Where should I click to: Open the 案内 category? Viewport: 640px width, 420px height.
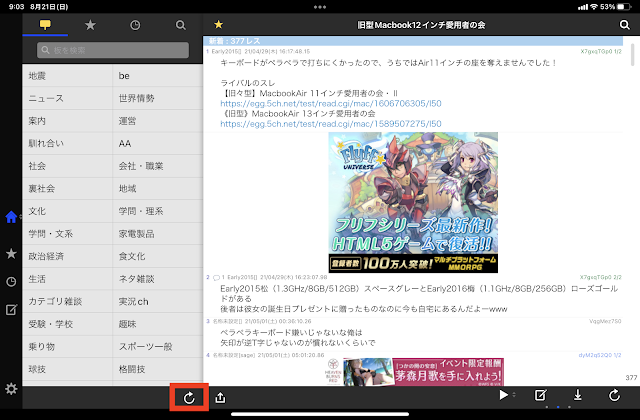pos(67,121)
